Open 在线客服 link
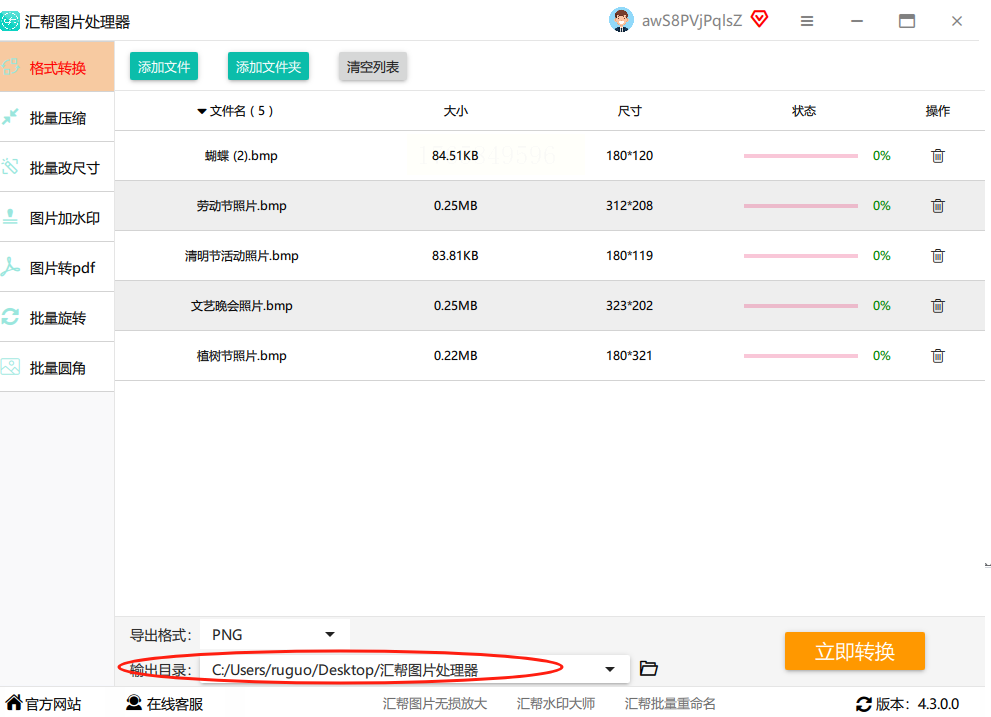Viewport: 991px width, 717px height. (175, 704)
